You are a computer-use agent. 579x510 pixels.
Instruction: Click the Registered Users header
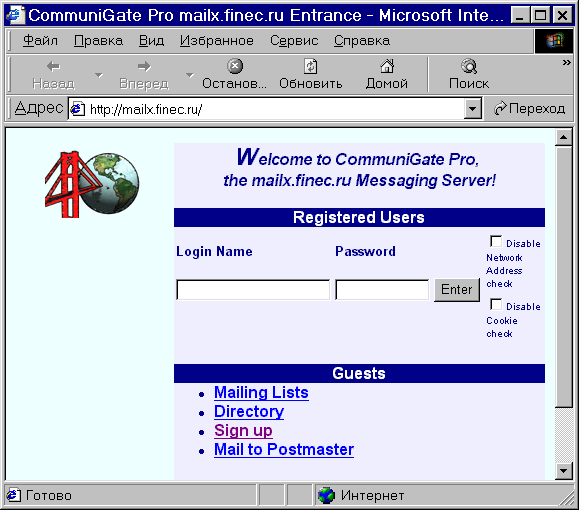[359, 218]
